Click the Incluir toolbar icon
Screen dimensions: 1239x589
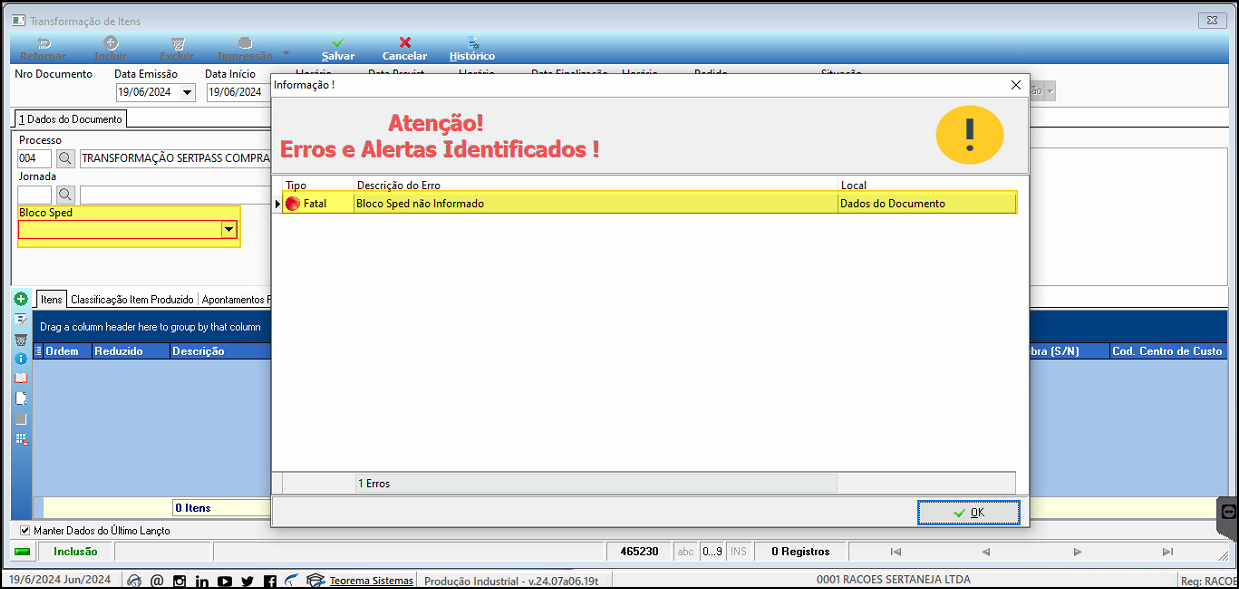111,49
